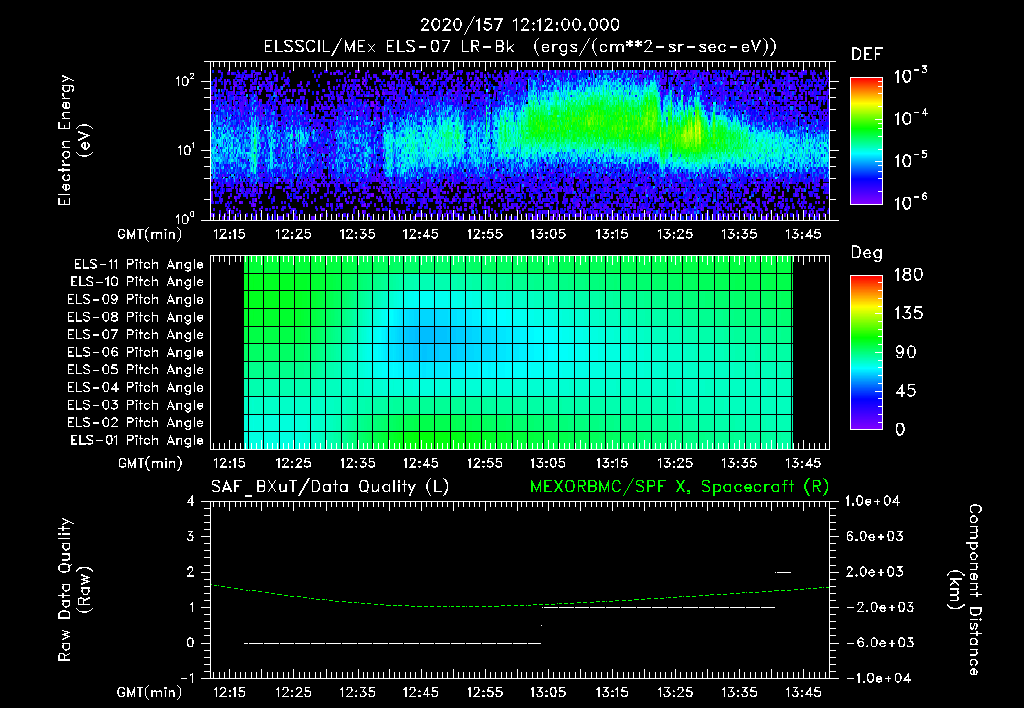Click the short data quality segment at level 2
The height and width of the screenshot is (708, 1024).
(783, 572)
